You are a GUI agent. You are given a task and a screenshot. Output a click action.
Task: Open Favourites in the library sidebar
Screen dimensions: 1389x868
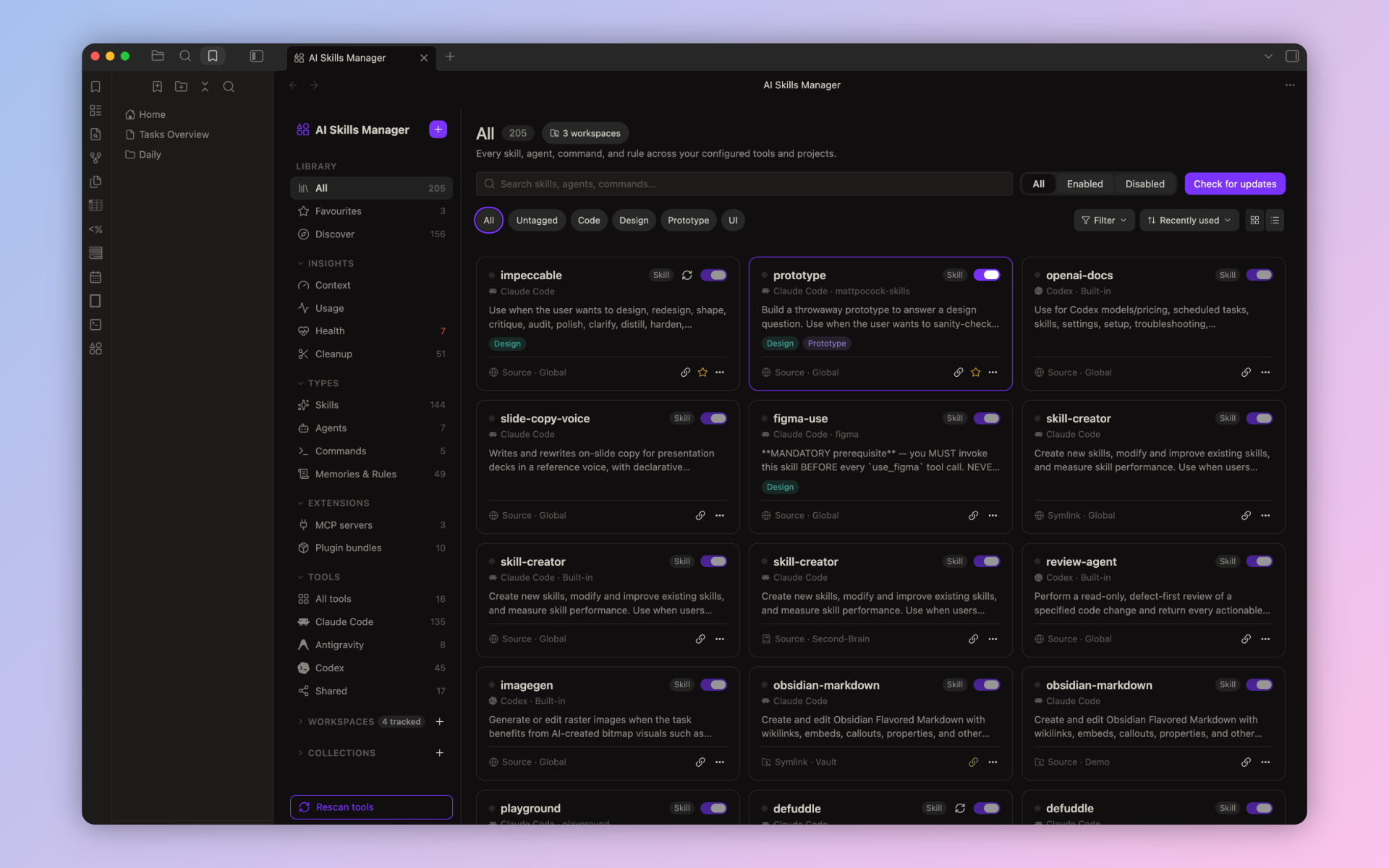[x=371, y=211]
